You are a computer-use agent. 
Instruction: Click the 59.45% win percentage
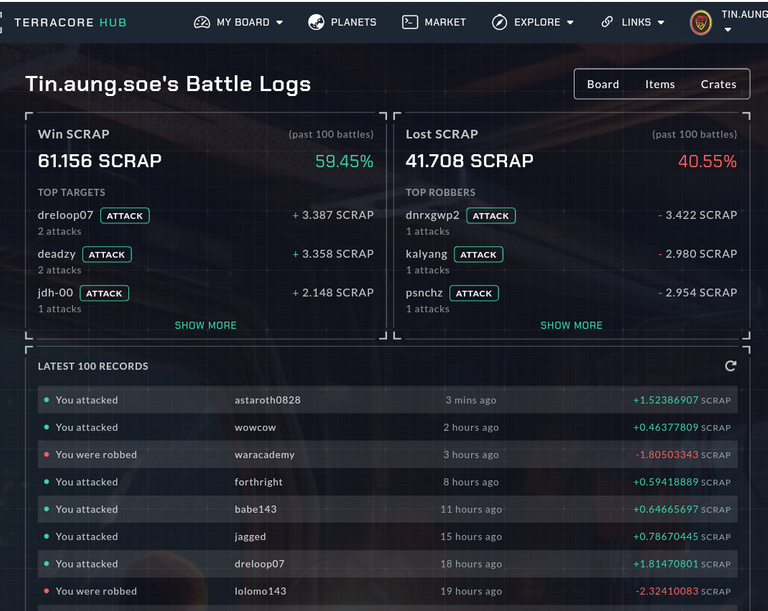coord(344,161)
